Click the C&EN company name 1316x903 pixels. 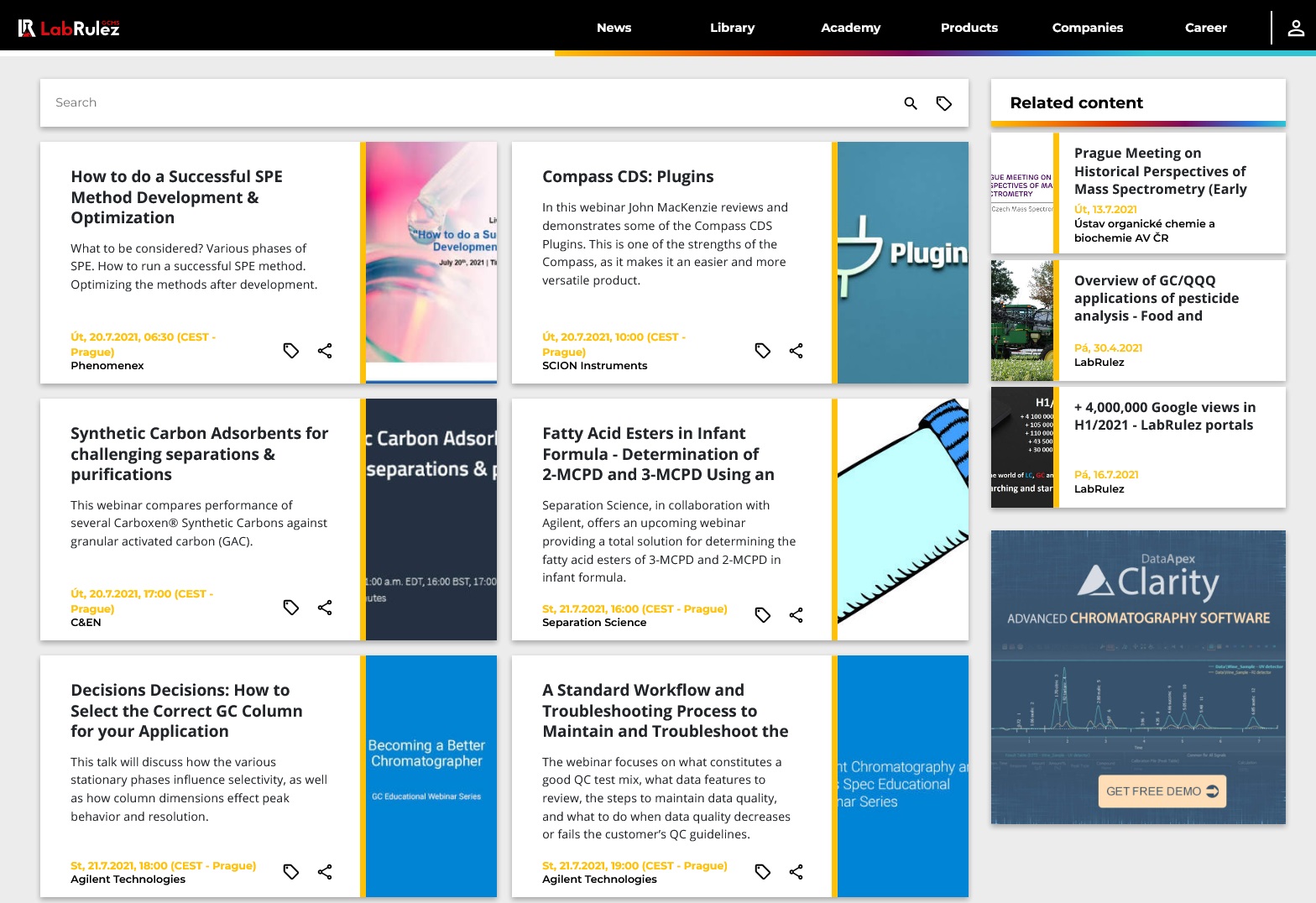pos(86,623)
